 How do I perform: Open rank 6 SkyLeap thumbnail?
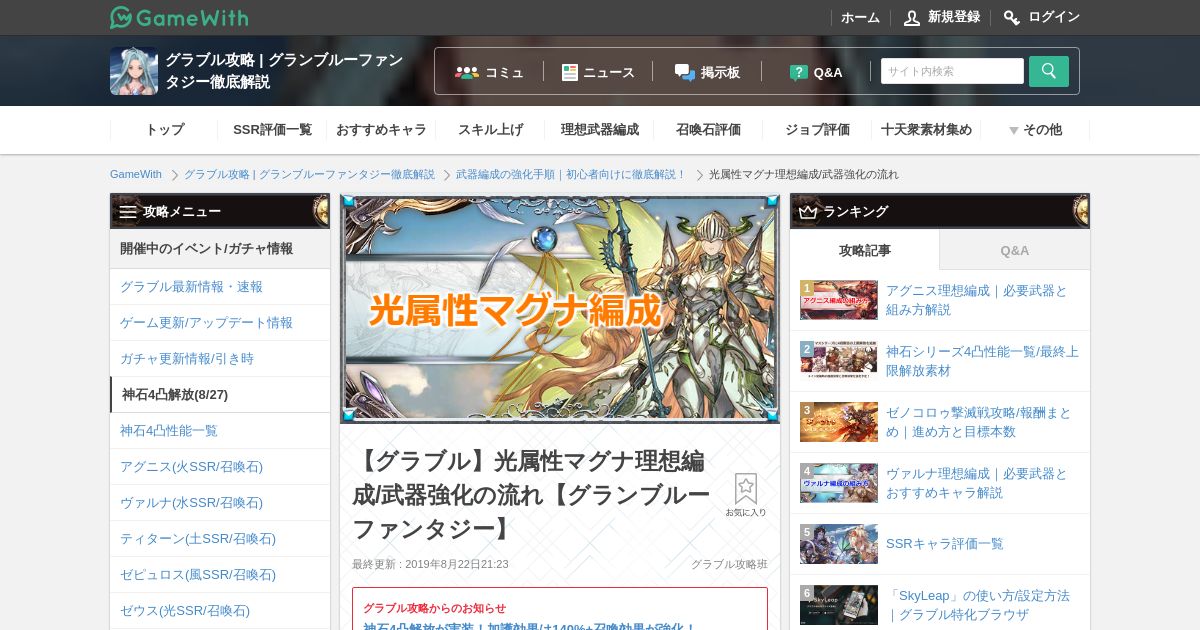[839, 605]
